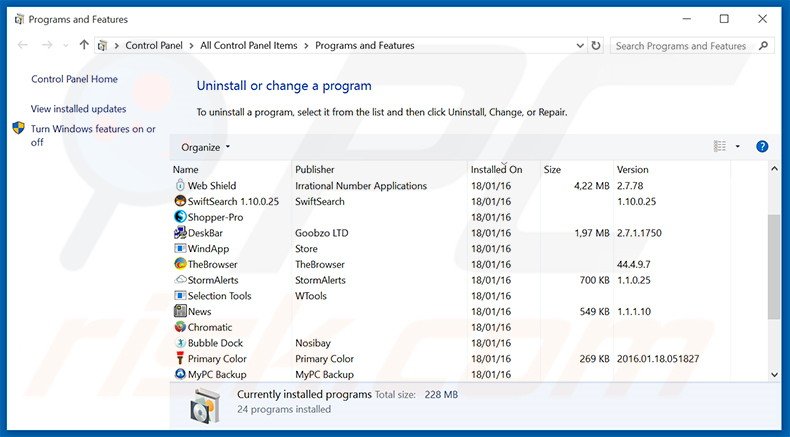Open the view options dropdown arrow
The image size is (790, 437).
738,146
